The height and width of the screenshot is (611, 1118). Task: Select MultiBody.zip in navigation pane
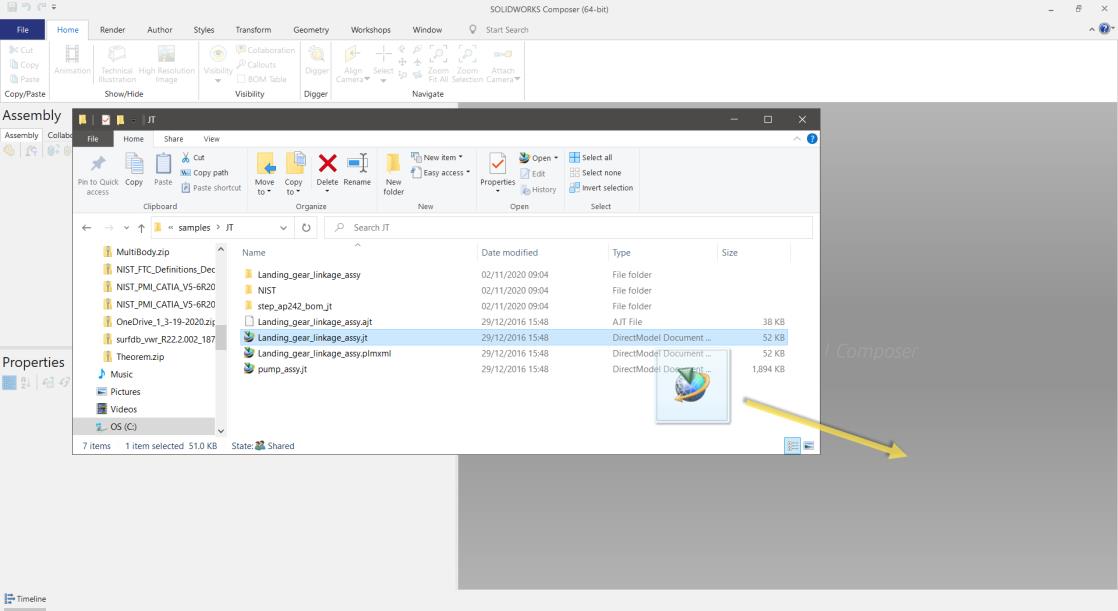point(142,252)
